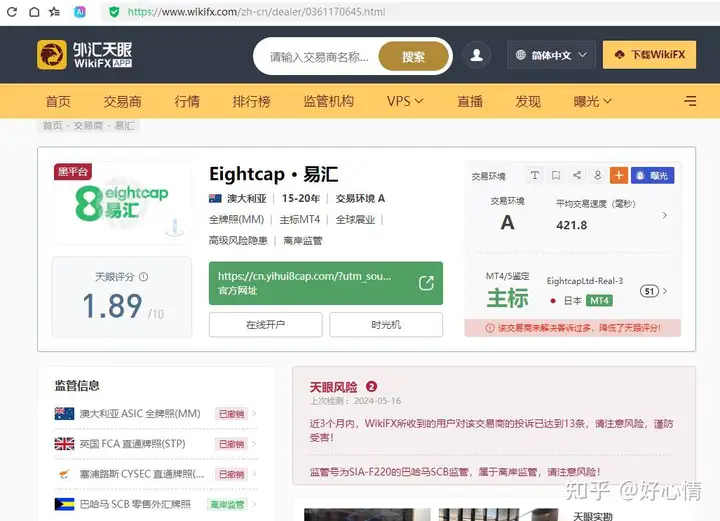
Task: Expand the CYSEC license row chevron
Action: pyautogui.click(x=254, y=474)
